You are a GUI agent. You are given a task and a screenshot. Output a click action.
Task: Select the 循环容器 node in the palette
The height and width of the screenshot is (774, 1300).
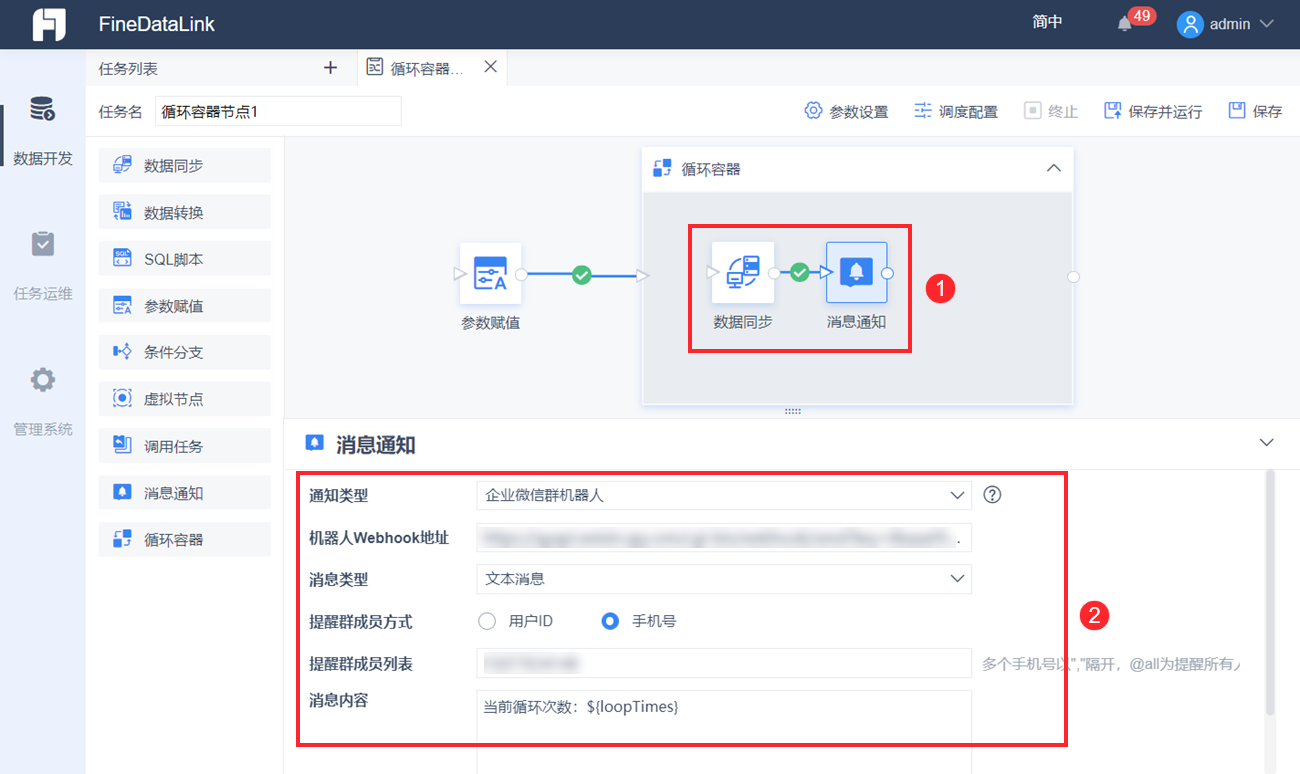[185, 539]
